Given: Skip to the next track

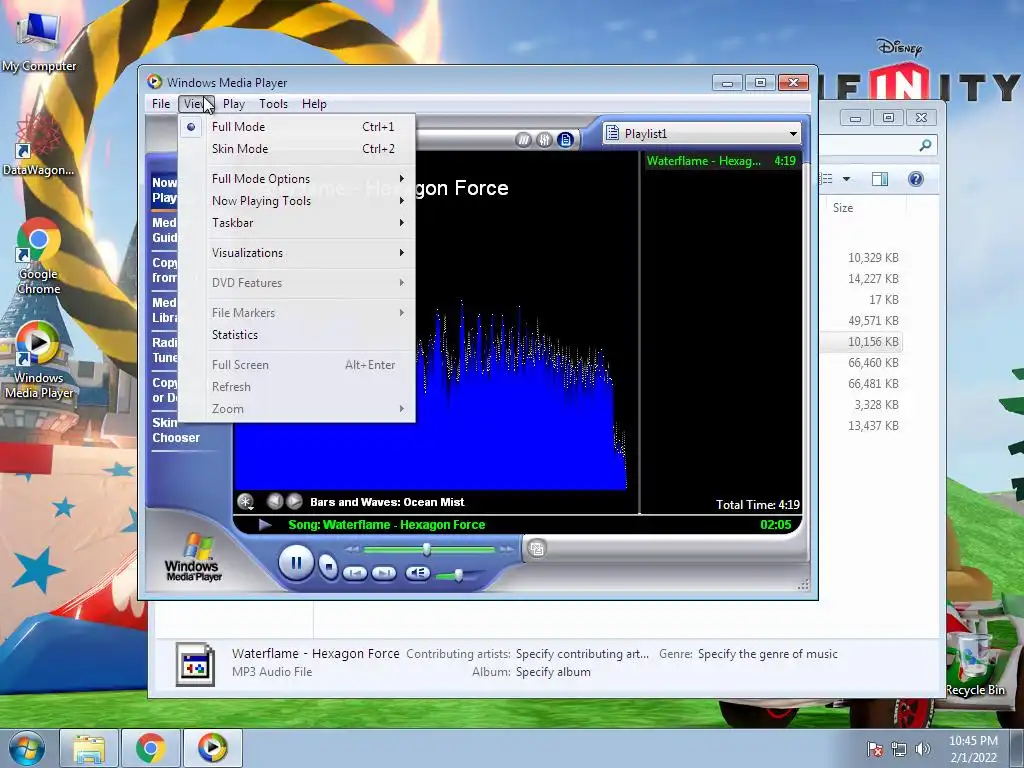Looking at the screenshot, I should pyautogui.click(x=383, y=573).
